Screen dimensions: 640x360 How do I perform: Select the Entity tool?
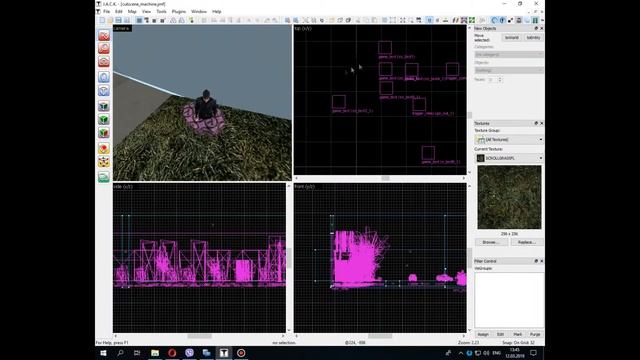click(104, 77)
